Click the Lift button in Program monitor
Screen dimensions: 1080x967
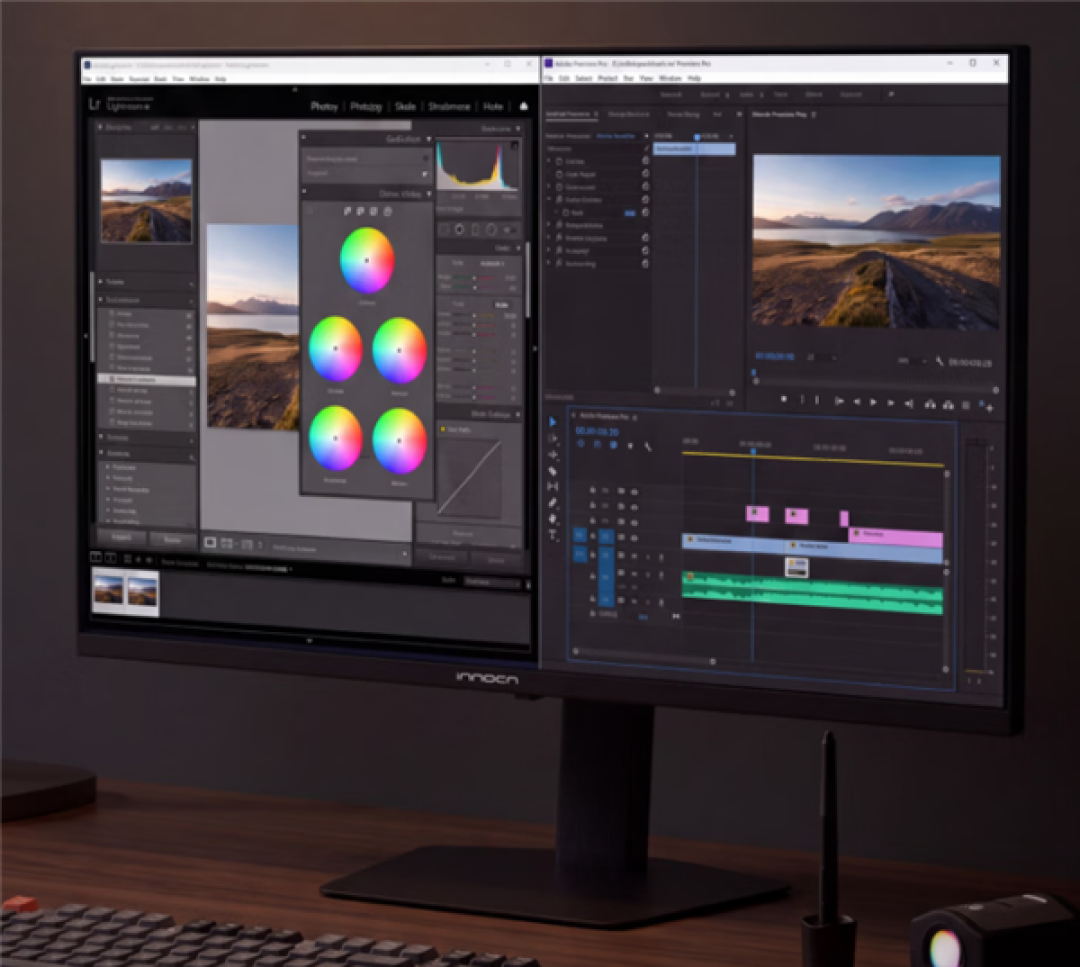[930, 404]
